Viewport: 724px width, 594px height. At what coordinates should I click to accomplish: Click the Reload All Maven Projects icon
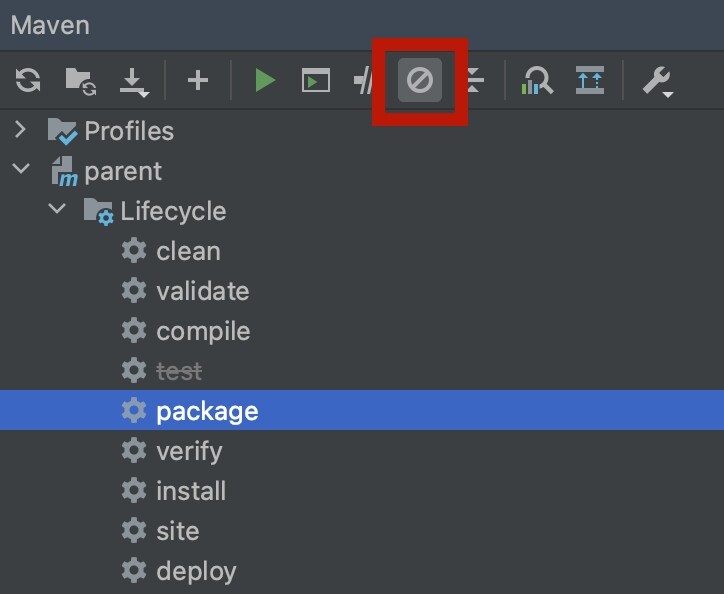(x=28, y=80)
